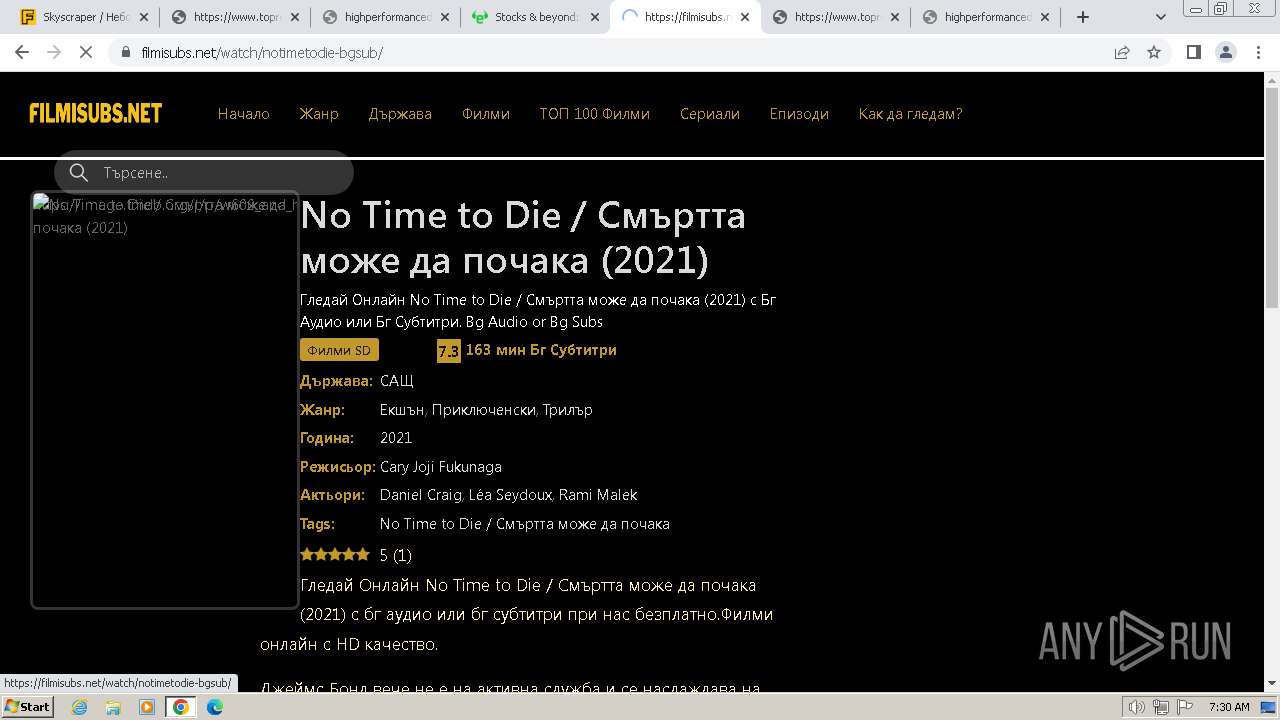
Task: Open the САЩ country link
Action: [x=396, y=381]
